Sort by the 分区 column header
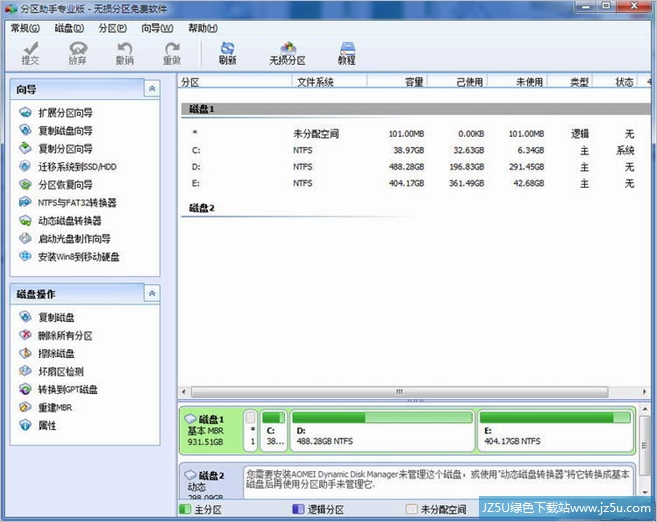Viewport: 657px width, 522px height. click(235, 82)
